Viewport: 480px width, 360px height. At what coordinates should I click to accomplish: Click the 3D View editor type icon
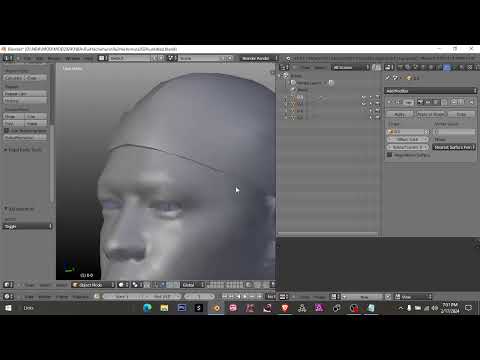pos(8,285)
